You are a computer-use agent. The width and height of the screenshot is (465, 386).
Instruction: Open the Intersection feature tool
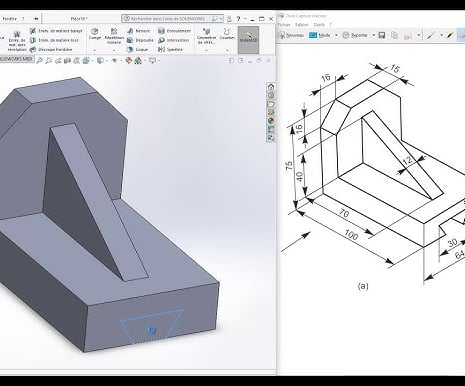click(x=174, y=40)
